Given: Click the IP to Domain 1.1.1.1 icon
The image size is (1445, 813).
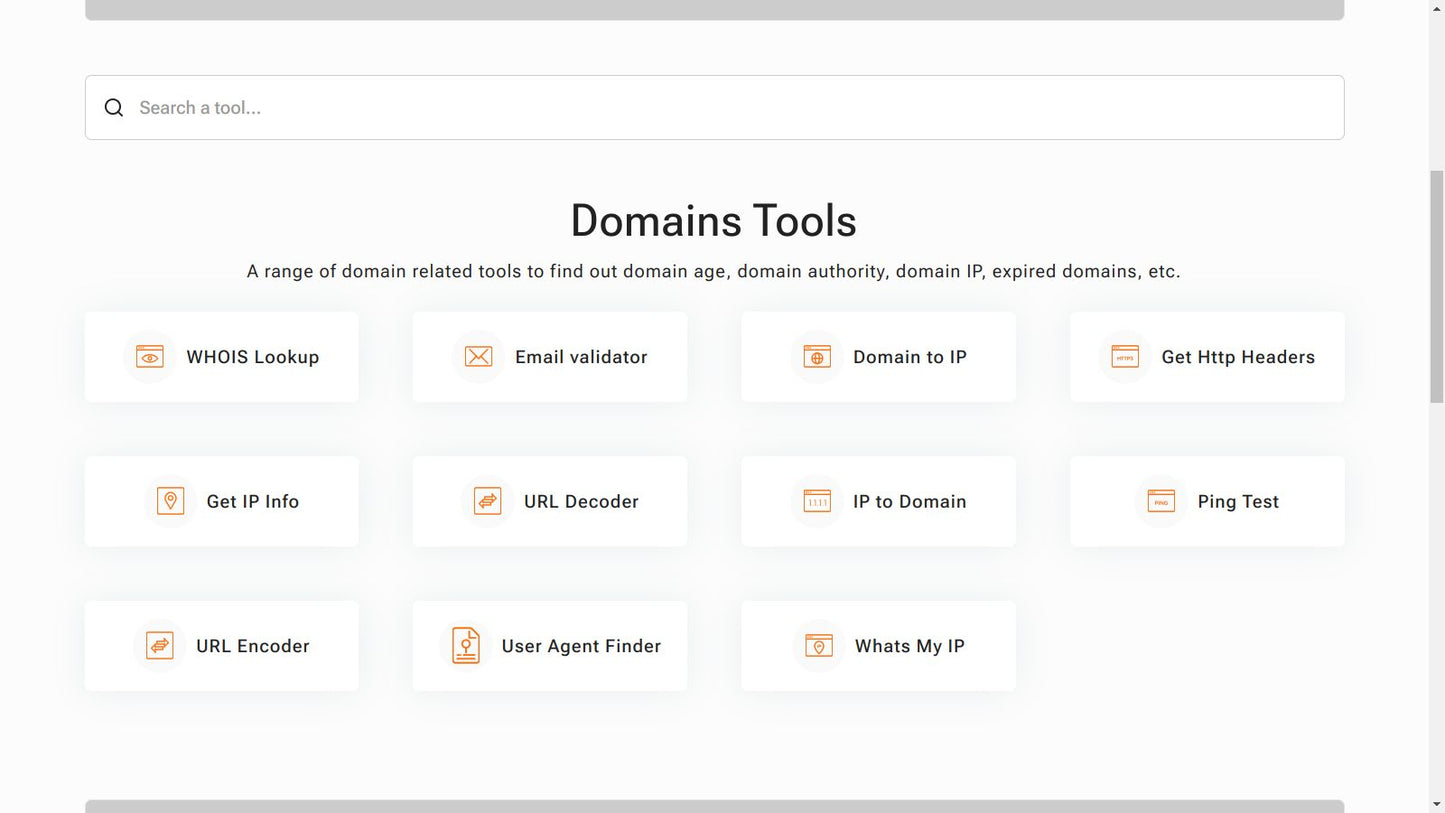Looking at the screenshot, I should click(x=817, y=501).
